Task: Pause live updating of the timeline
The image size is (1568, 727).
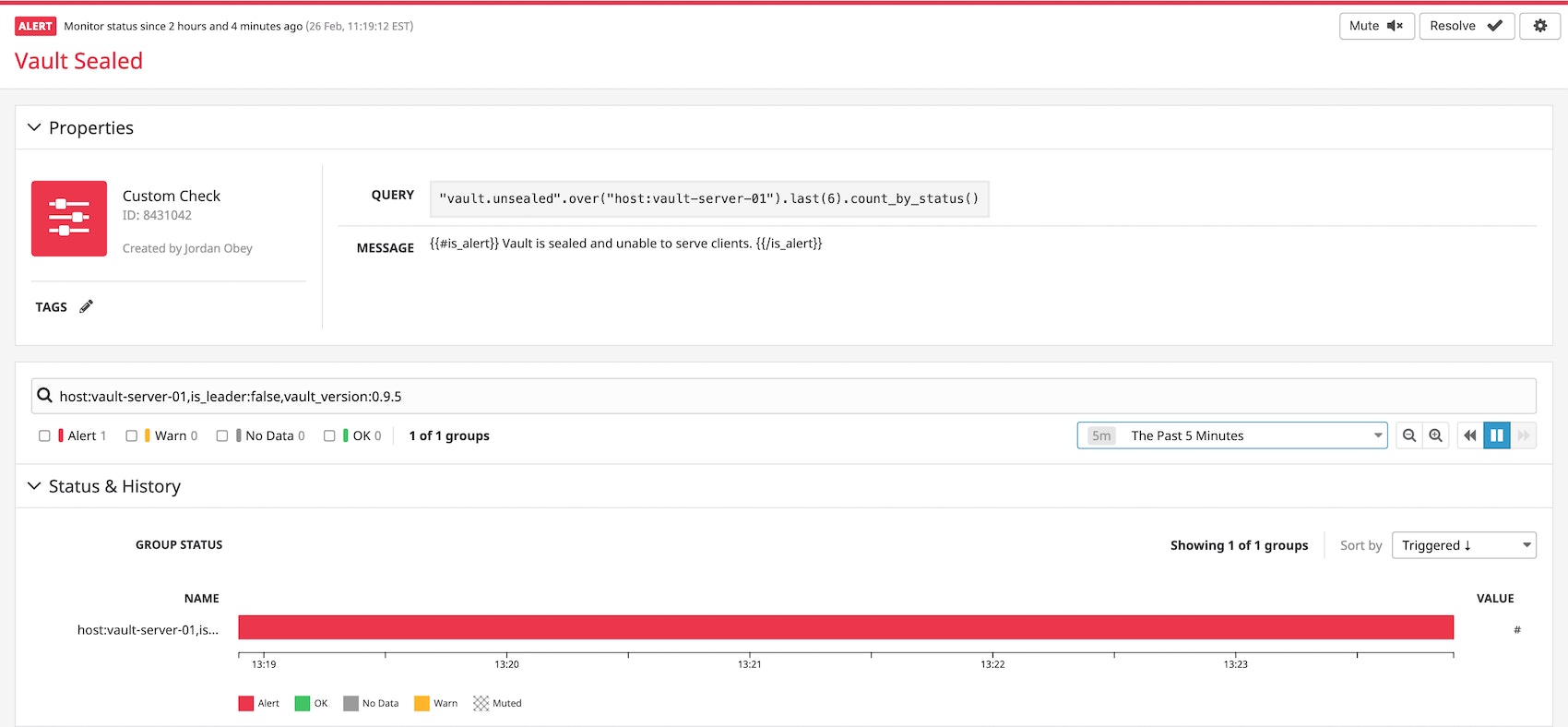Action: pyautogui.click(x=1496, y=435)
